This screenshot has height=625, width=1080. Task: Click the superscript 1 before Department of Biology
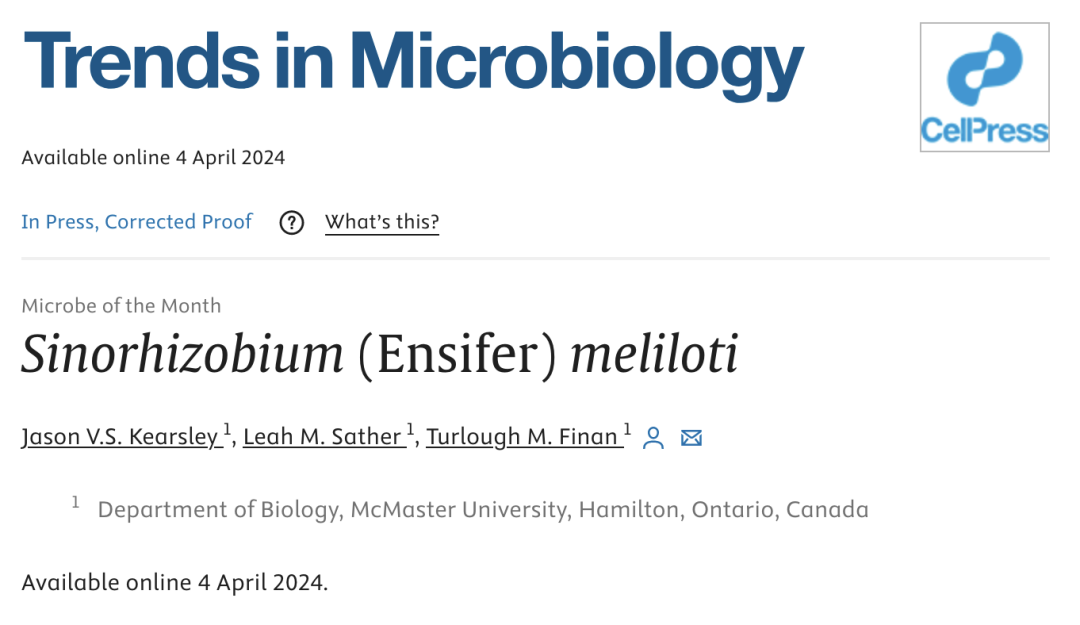click(76, 503)
